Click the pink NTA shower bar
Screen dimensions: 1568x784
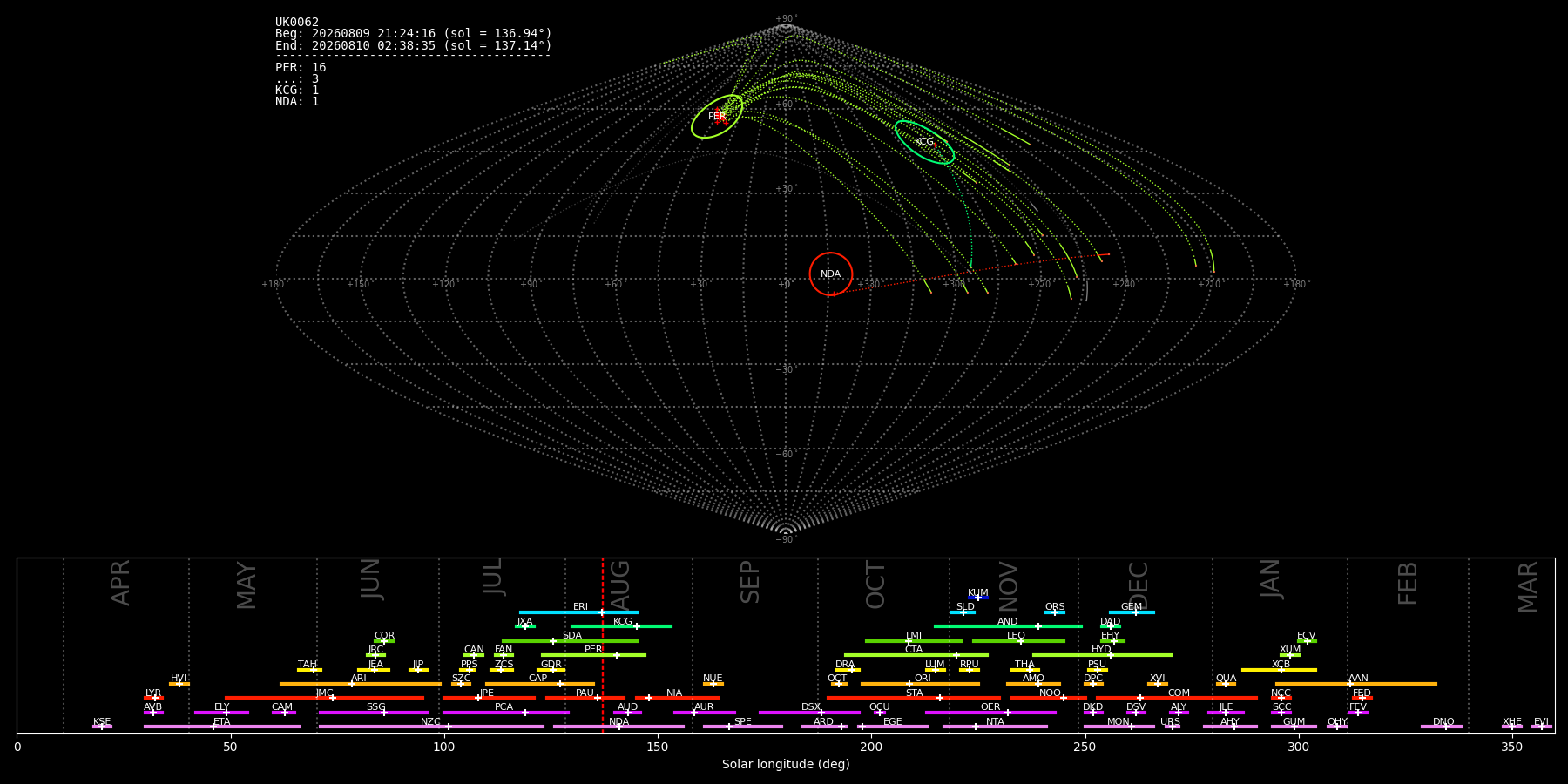pos(995,727)
